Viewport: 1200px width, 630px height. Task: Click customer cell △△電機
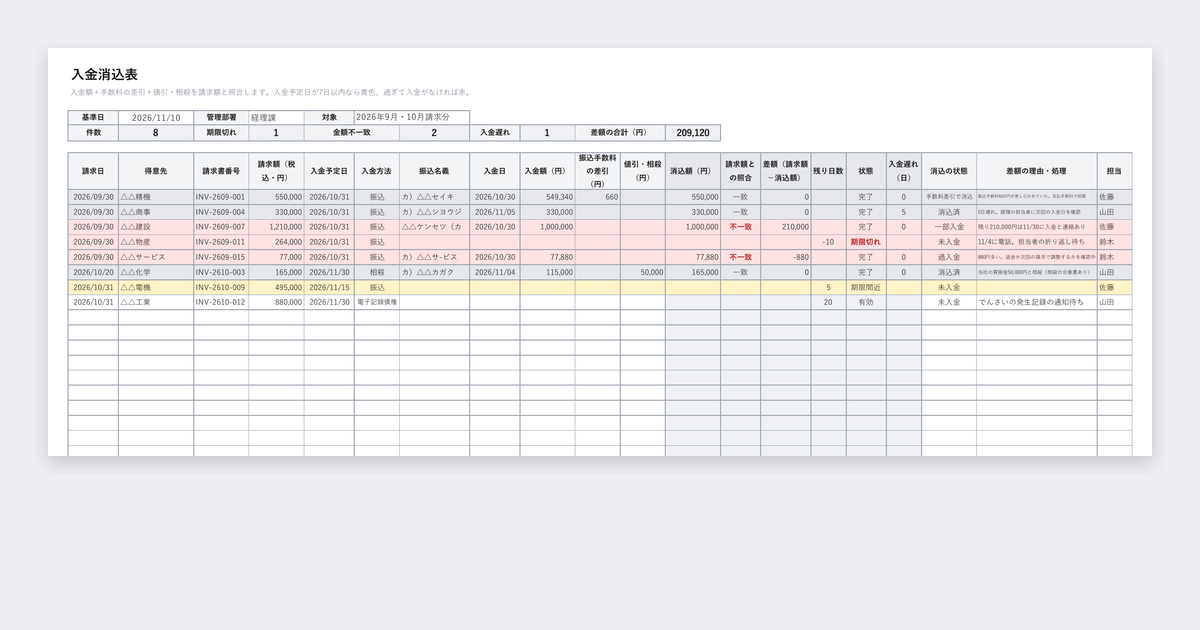coord(156,287)
